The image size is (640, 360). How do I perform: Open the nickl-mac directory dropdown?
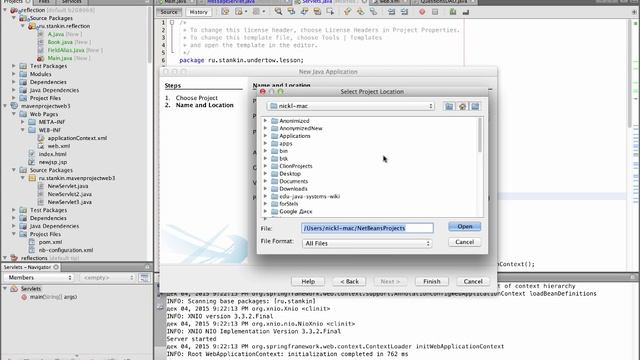click(351, 106)
